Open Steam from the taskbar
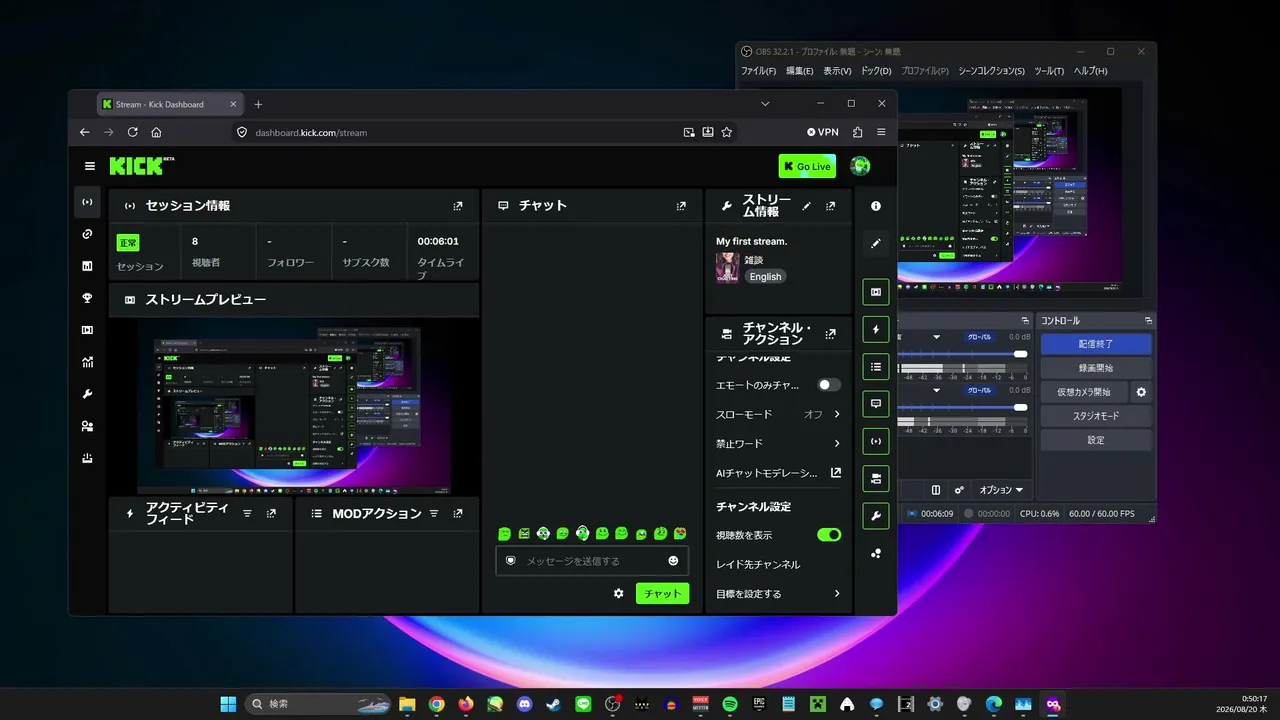The height and width of the screenshot is (720, 1280). pyautogui.click(x=553, y=704)
